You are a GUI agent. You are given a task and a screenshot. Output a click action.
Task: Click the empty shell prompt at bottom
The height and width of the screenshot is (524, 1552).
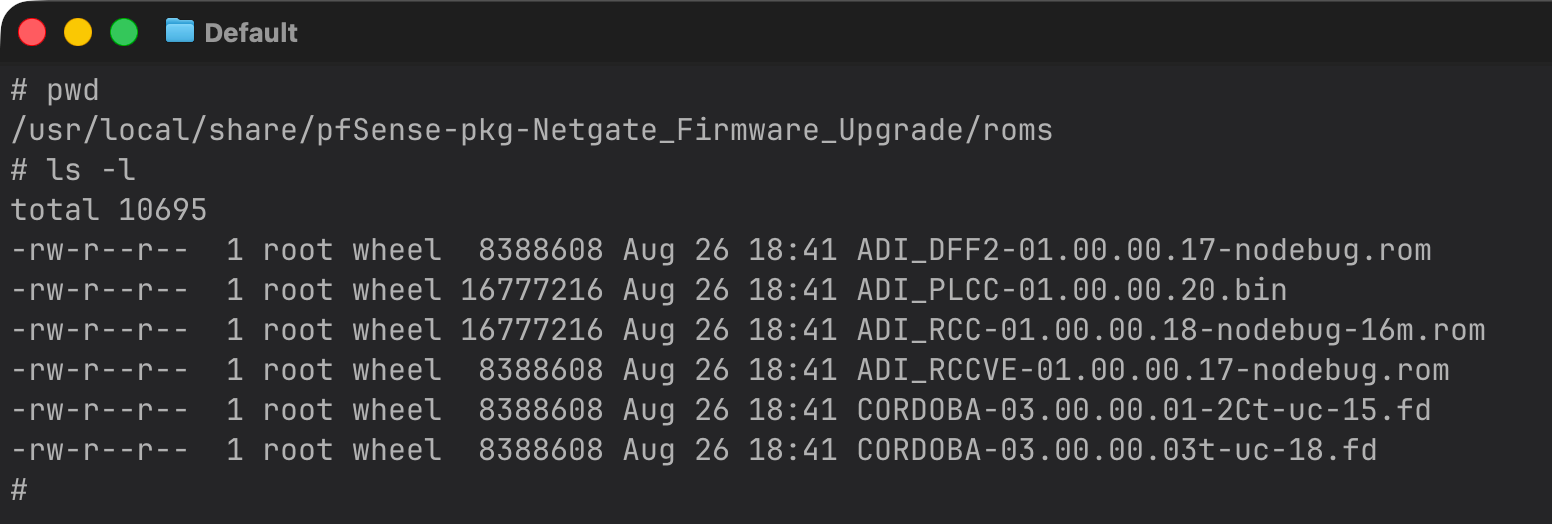pos(19,490)
